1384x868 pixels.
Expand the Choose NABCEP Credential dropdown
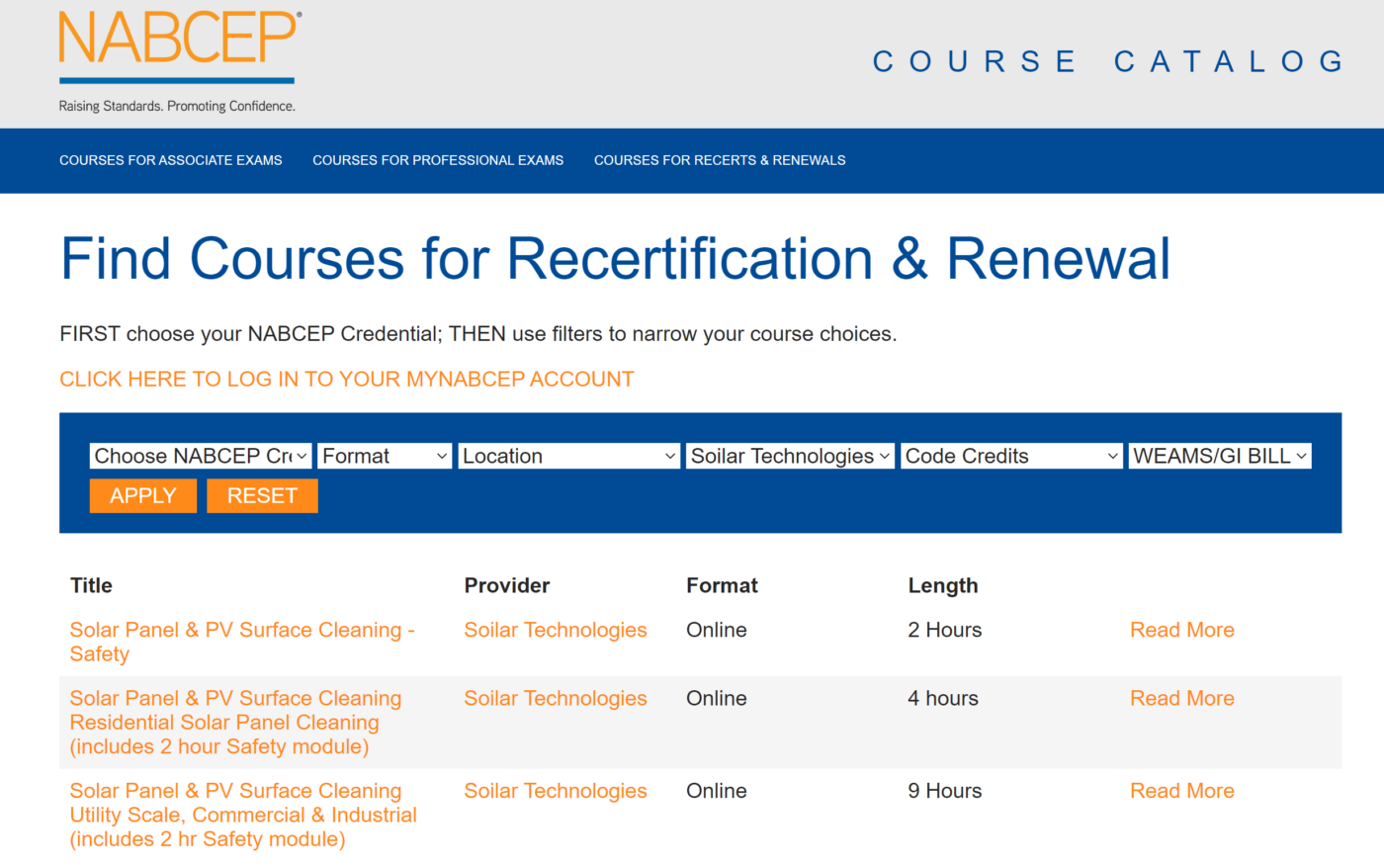201,456
